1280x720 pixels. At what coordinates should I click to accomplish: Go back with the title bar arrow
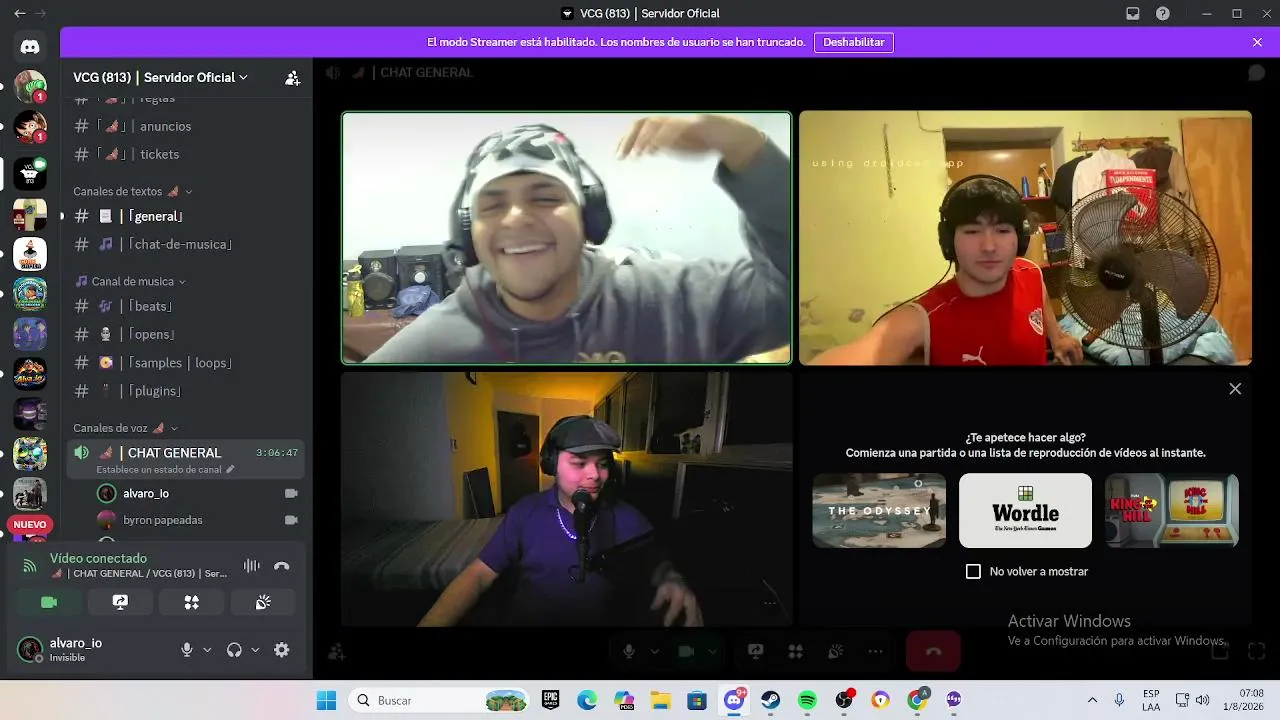coord(19,14)
